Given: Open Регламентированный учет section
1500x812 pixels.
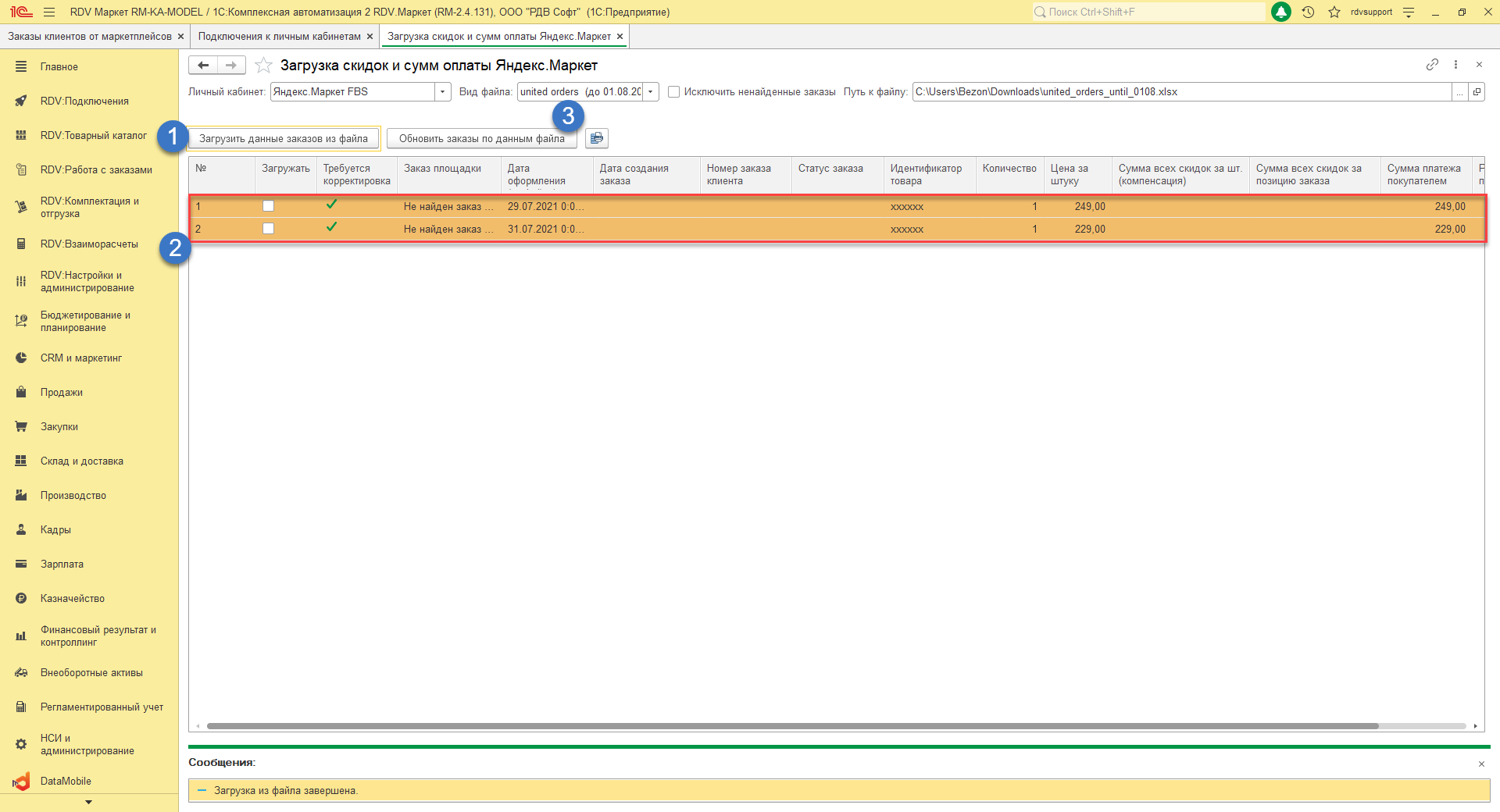Looking at the screenshot, I should [x=102, y=707].
